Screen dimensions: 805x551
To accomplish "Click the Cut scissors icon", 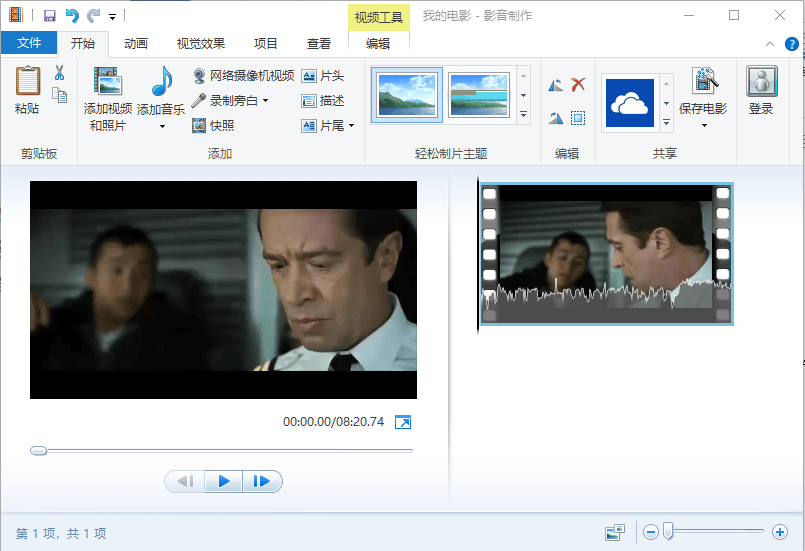I will click(x=60, y=73).
